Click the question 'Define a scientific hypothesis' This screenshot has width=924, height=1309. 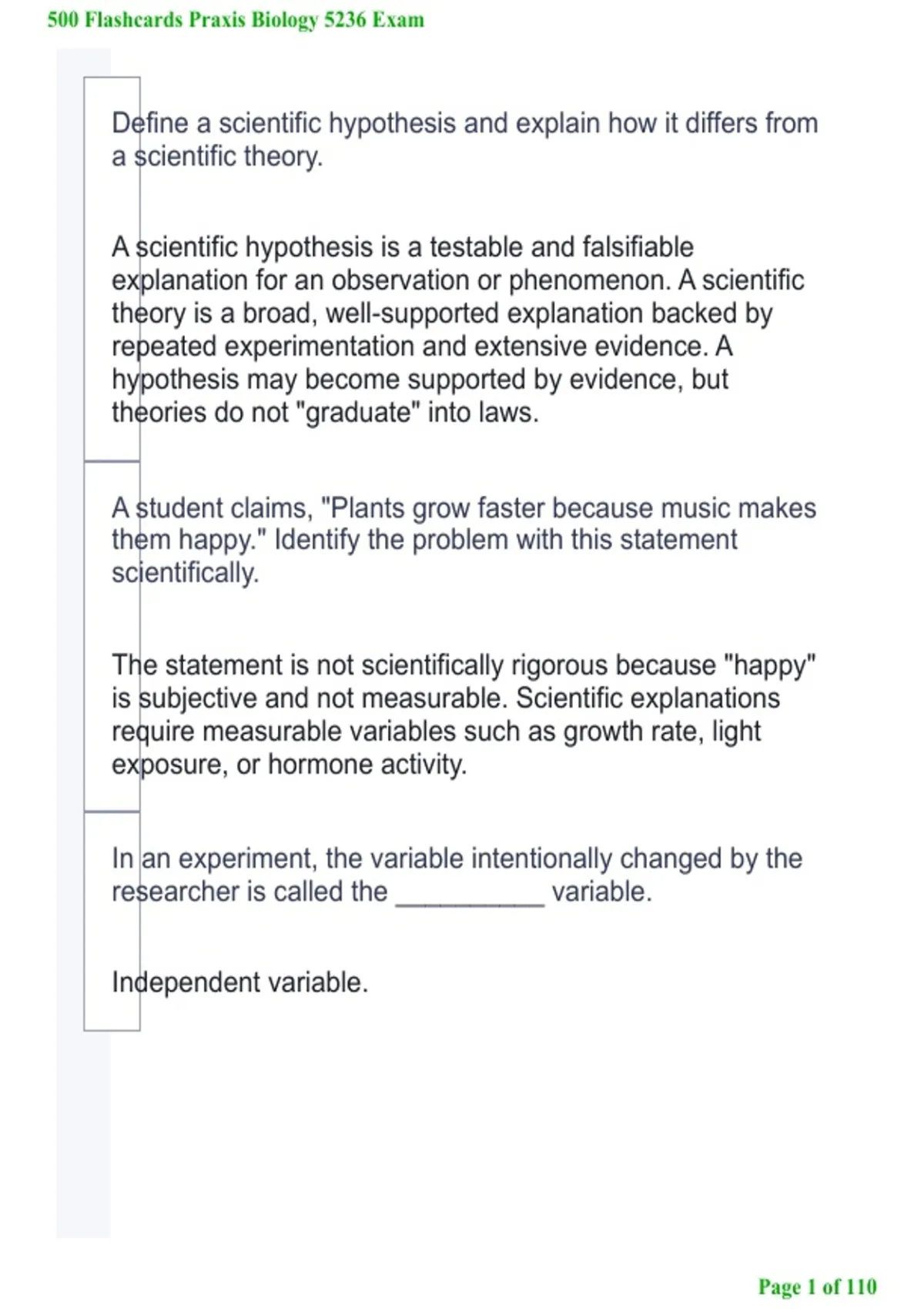pyautogui.click(x=464, y=139)
